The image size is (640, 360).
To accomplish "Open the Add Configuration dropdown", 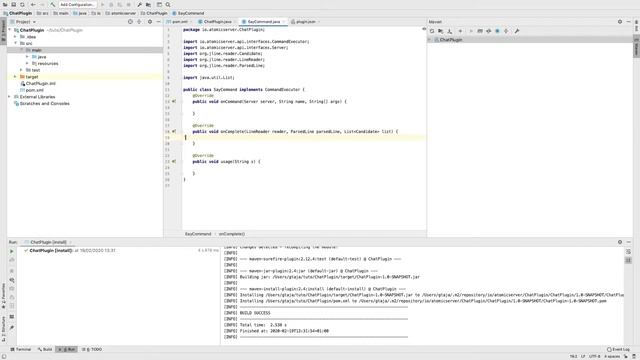I will 77,4.
